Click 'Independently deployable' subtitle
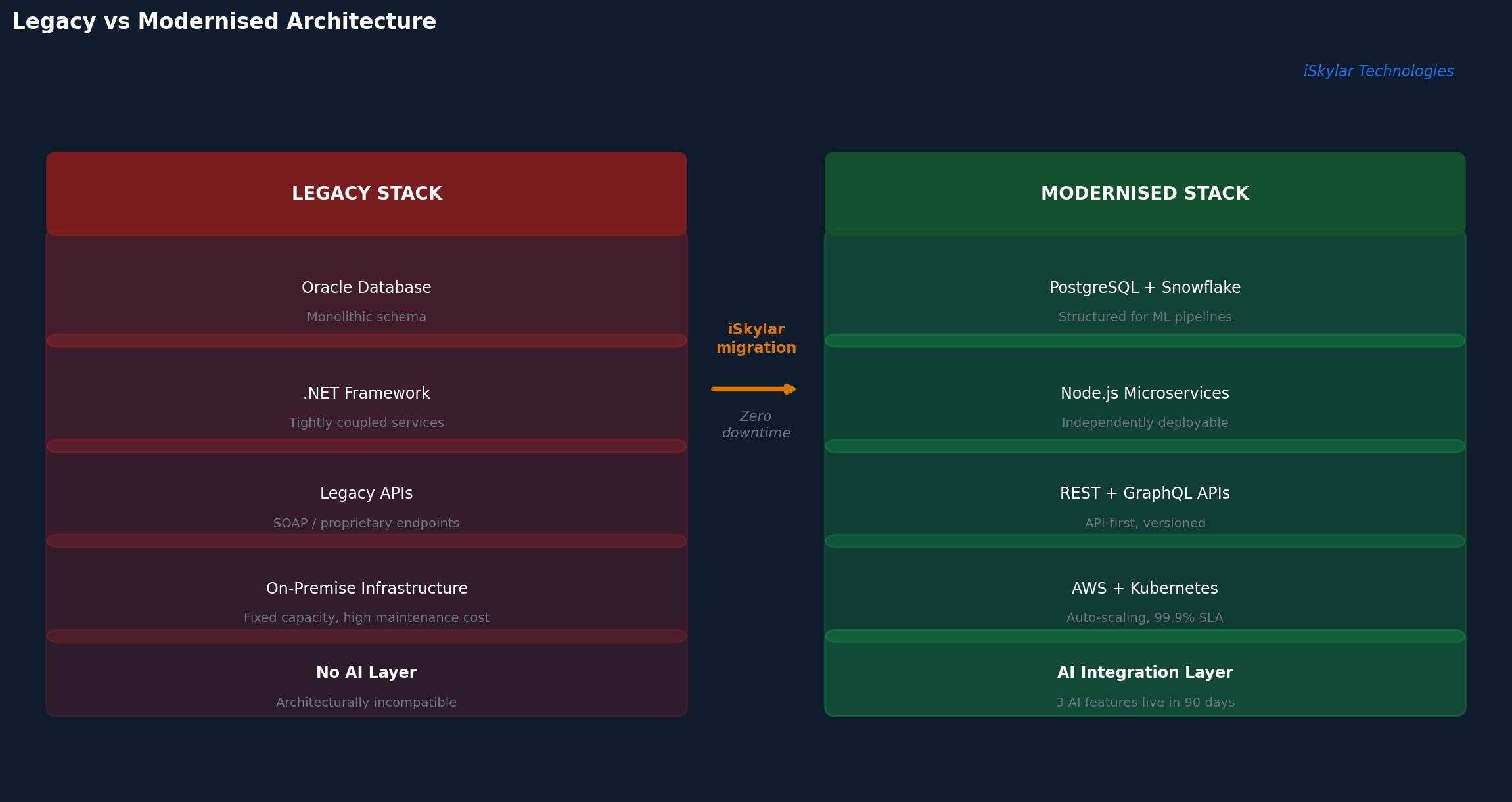 [x=1145, y=423]
